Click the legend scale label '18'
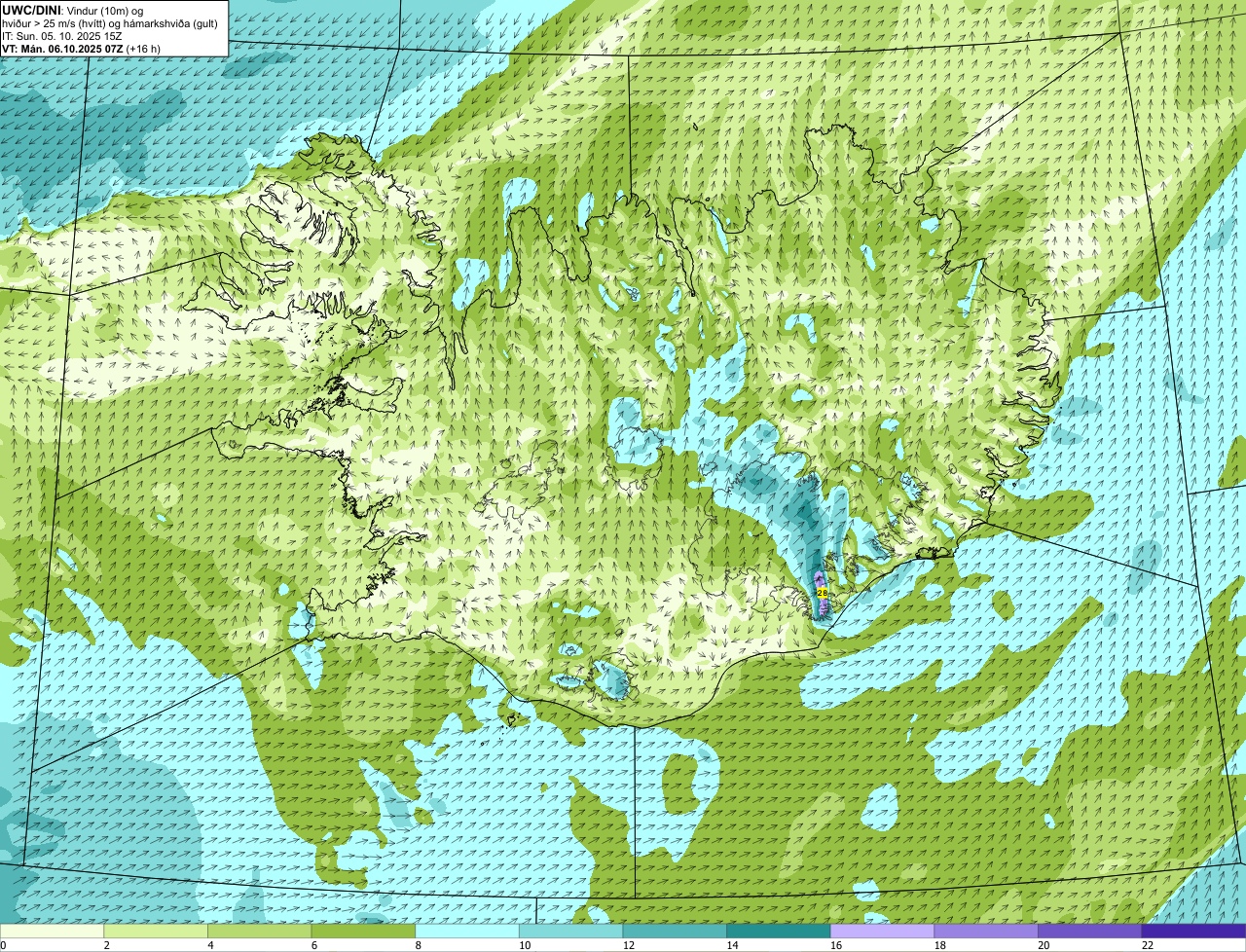1246x952 pixels. click(939, 945)
